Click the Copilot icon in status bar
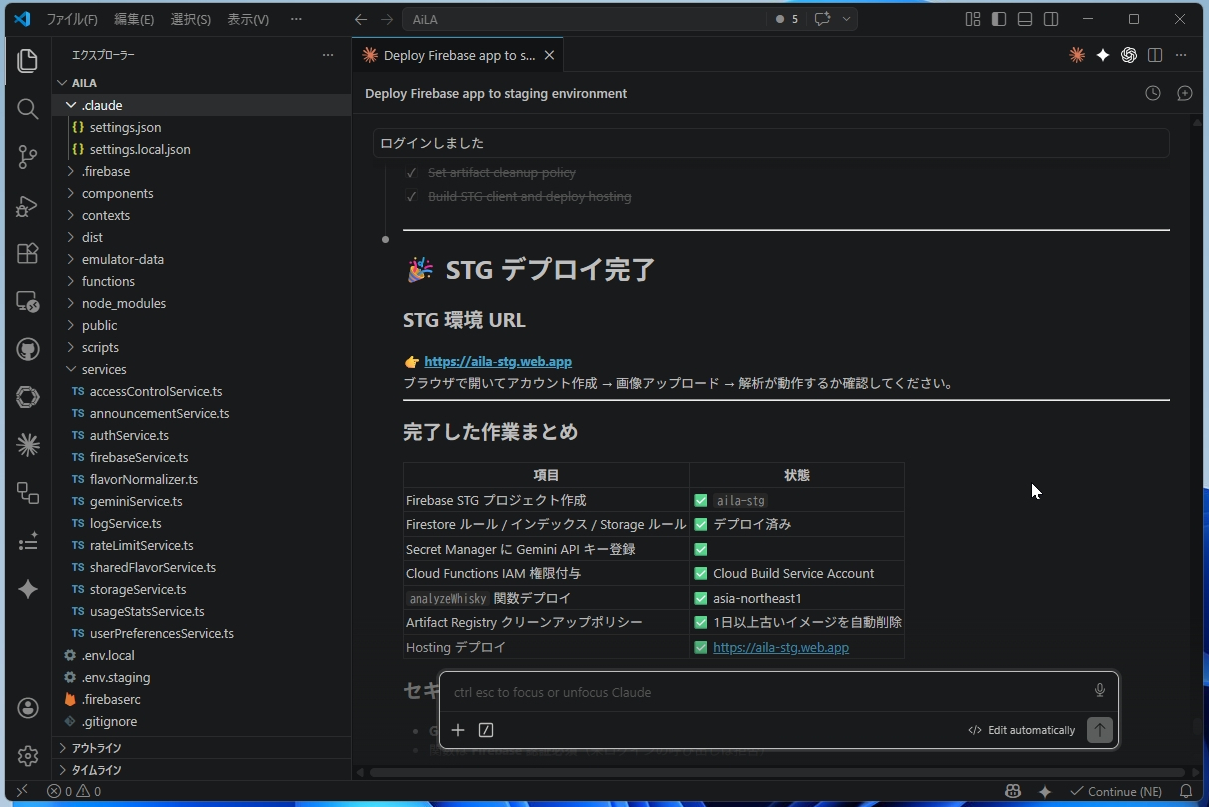The height and width of the screenshot is (807, 1209). pos(1013,791)
